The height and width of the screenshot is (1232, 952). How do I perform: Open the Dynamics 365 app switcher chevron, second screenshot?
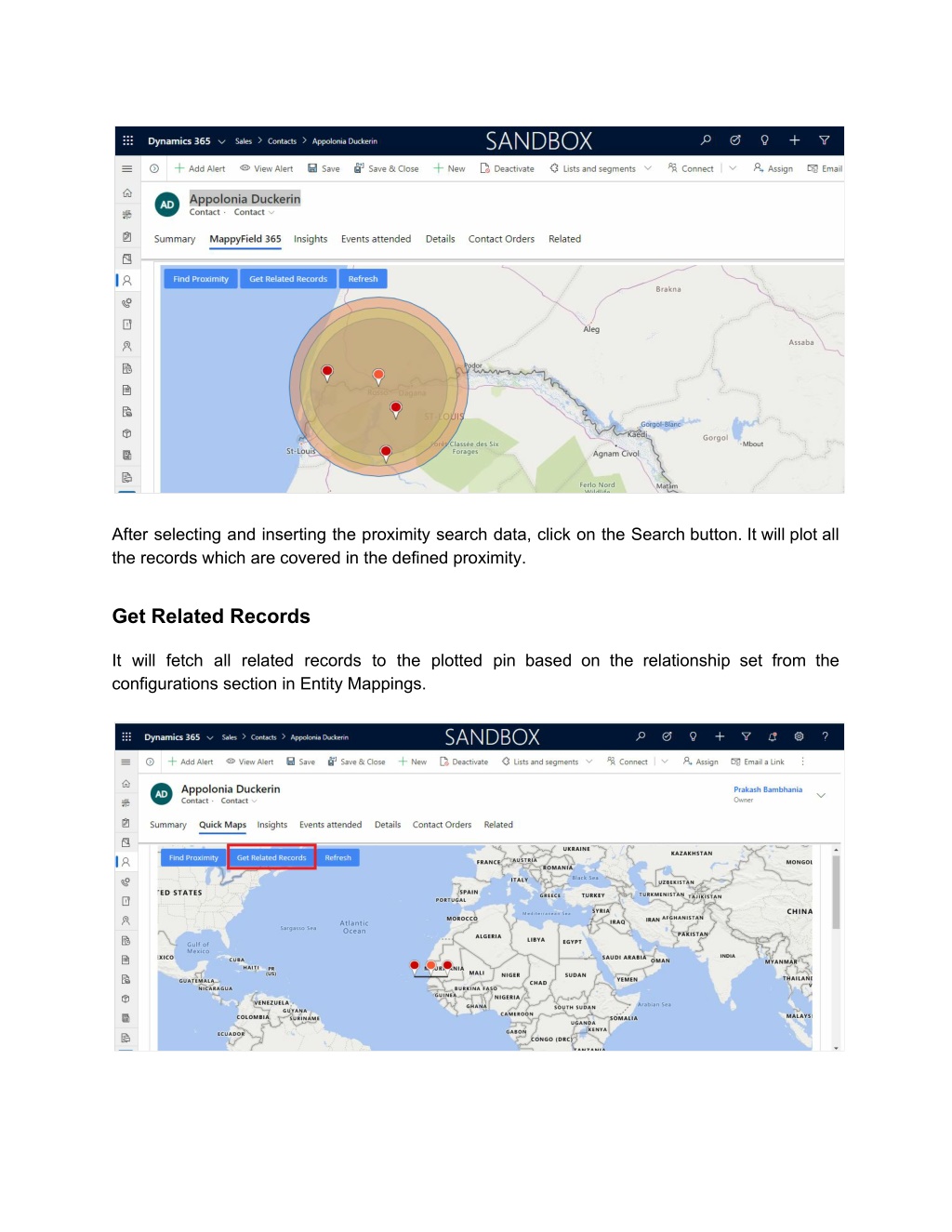[210, 737]
